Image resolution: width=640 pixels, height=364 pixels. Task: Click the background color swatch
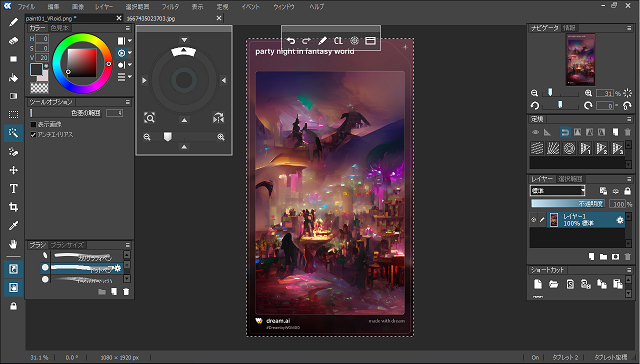(43, 76)
